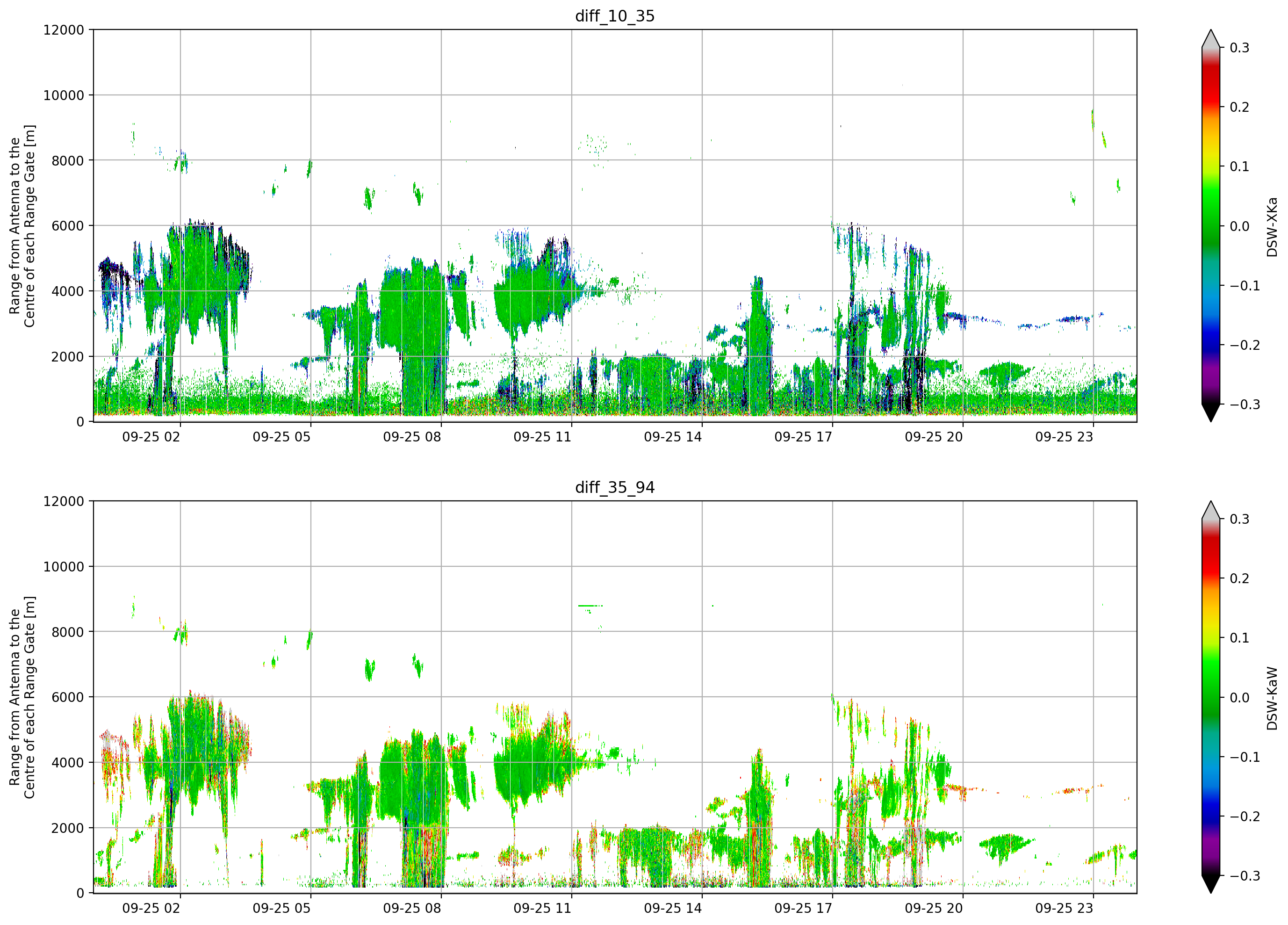The height and width of the screenshot is (925, 1288).
Task: Click the 0.3 tick on top colorbar
Action: pos(1240,48)
